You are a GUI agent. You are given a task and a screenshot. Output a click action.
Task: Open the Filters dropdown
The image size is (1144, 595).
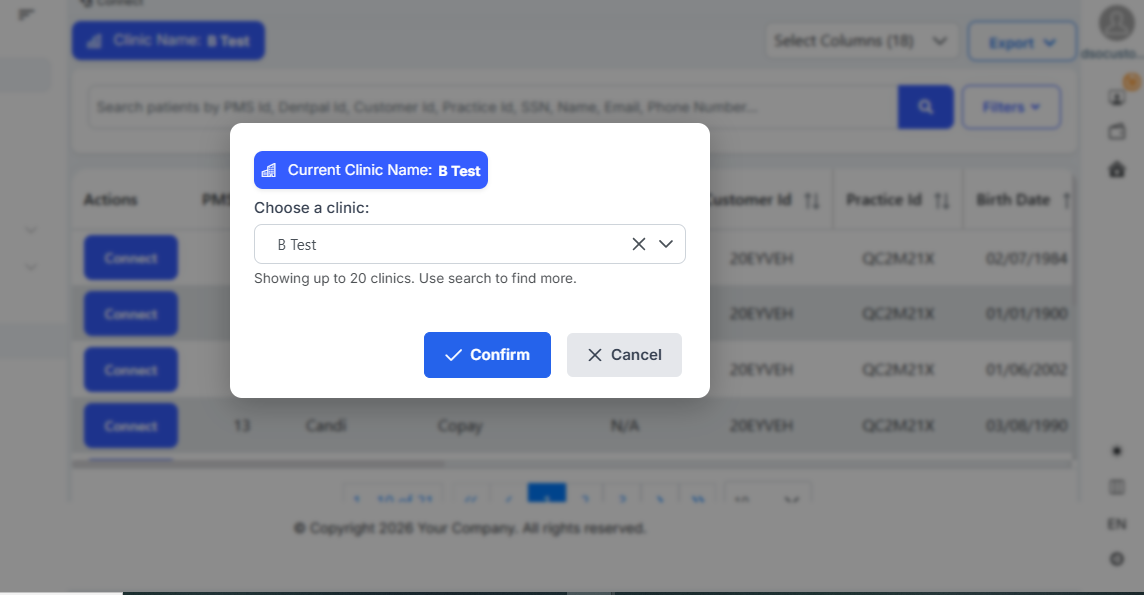(x=1011, y=107)
